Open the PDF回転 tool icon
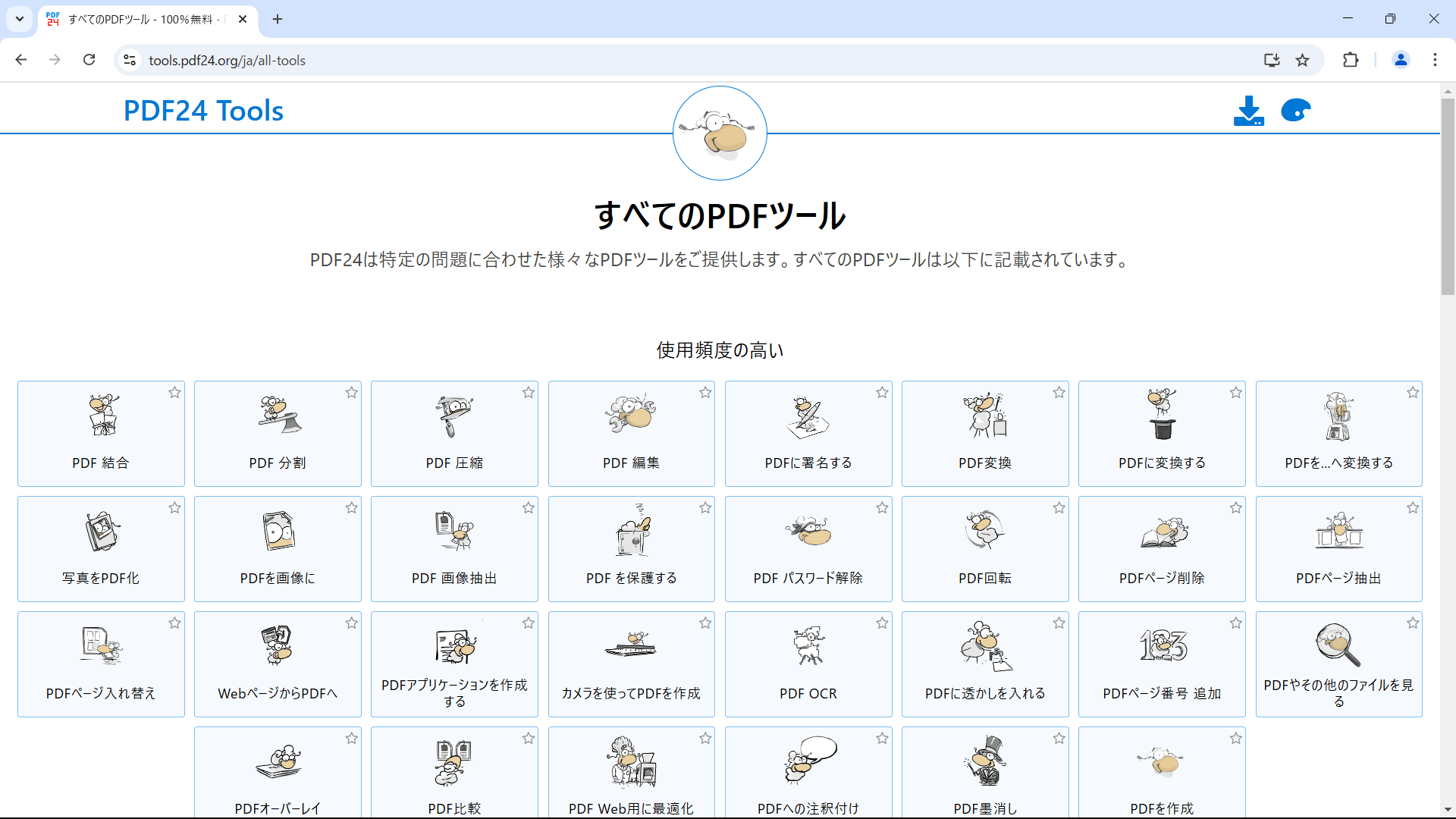 985,529
